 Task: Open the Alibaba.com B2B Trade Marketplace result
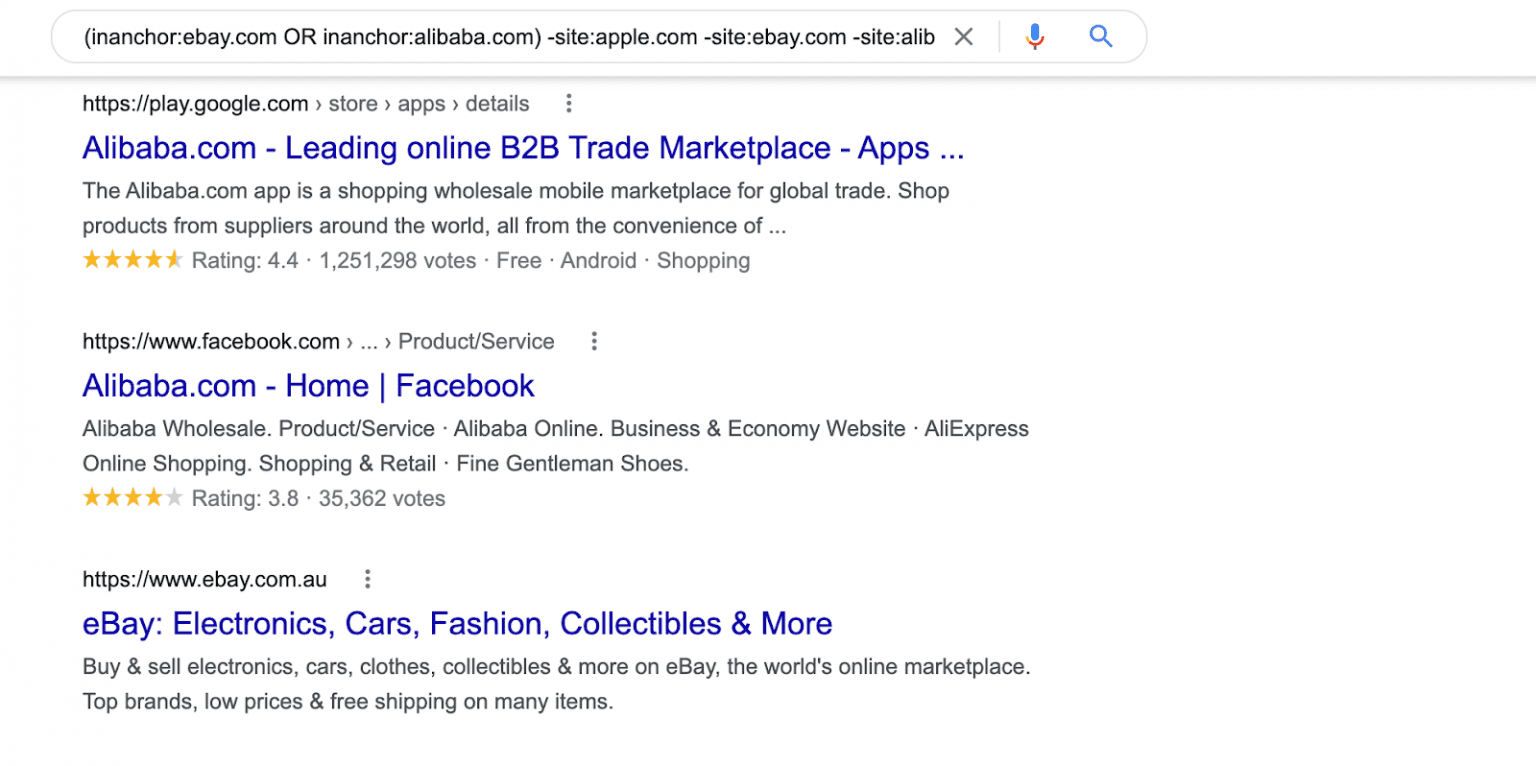(522, 147)
